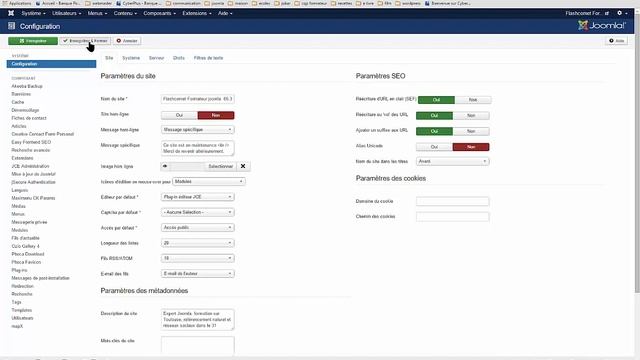640x360 pixels.
Task: Open the Longueur des listes dropdown
Action: 198,243
